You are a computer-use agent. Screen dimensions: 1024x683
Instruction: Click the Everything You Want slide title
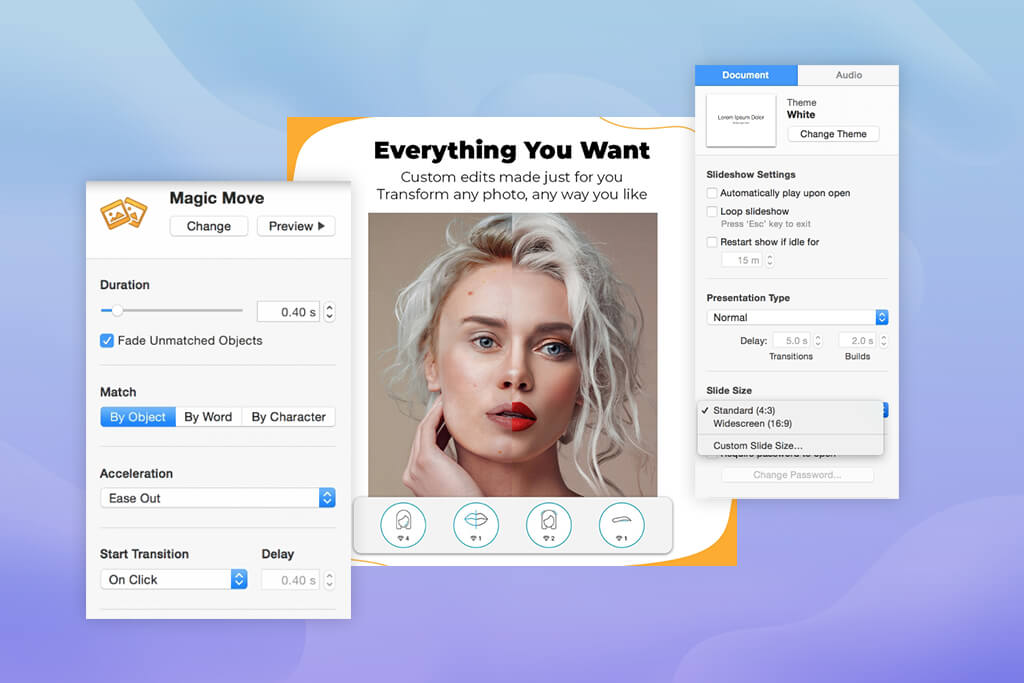coord(512,150)
